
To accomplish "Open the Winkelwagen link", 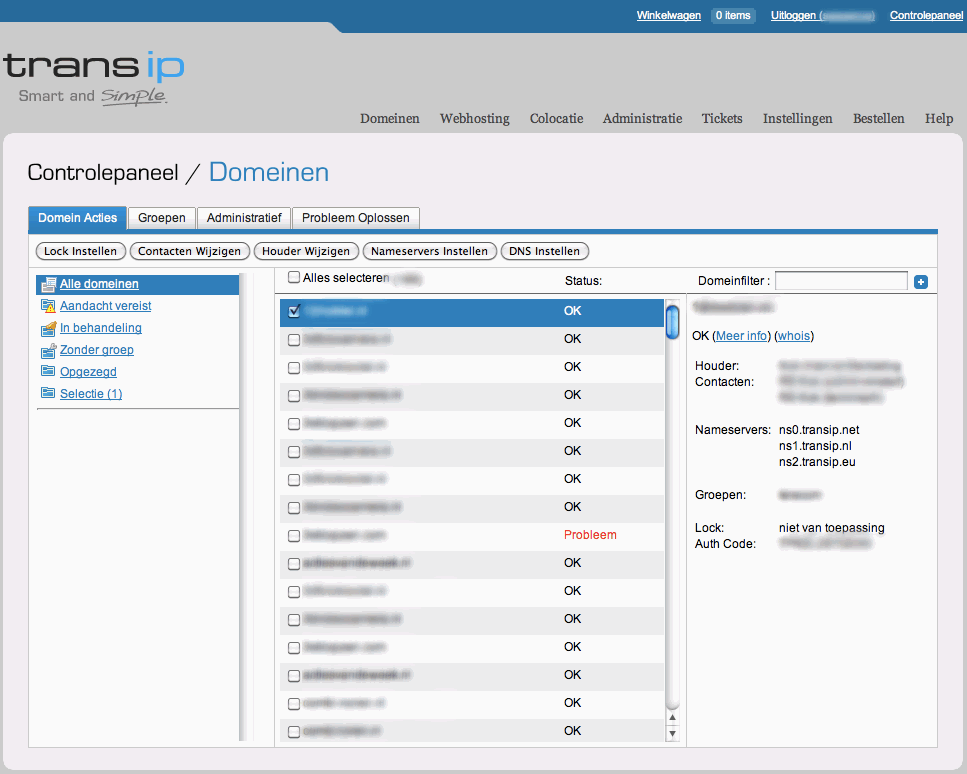I will (669, 15).
